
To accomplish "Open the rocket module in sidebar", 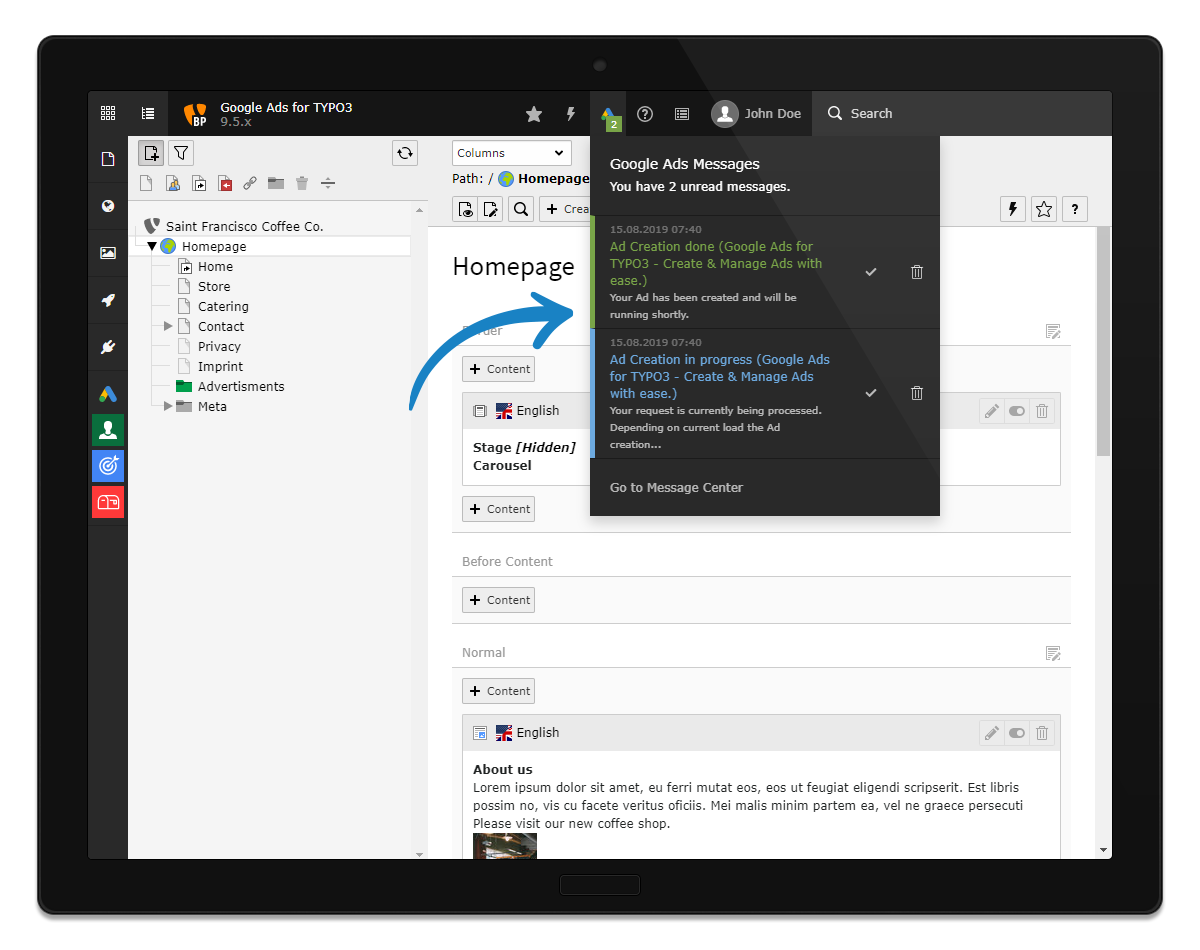I will pos(108,300).
